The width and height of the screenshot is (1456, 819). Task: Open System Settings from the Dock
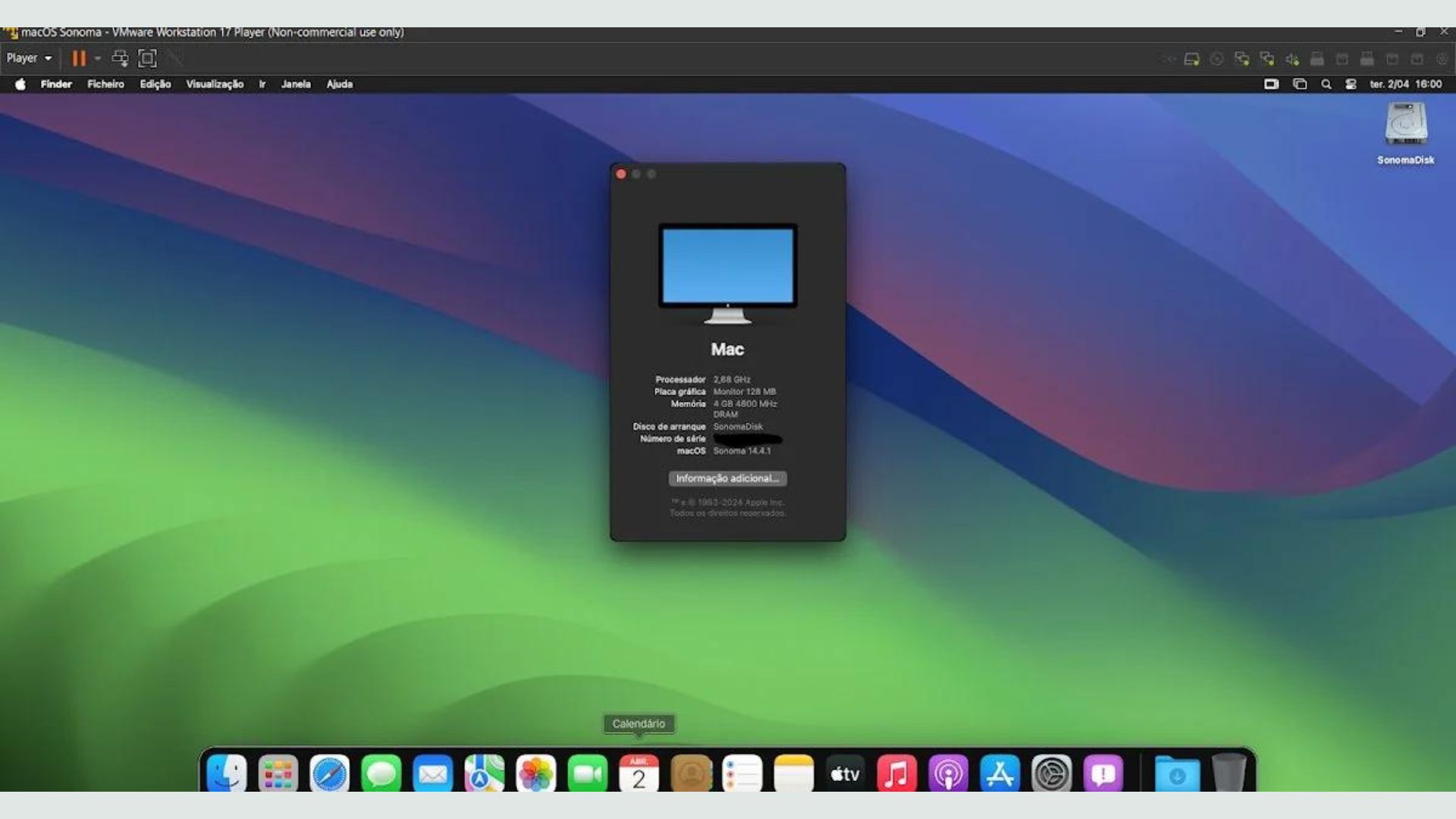click(1052, 773)
